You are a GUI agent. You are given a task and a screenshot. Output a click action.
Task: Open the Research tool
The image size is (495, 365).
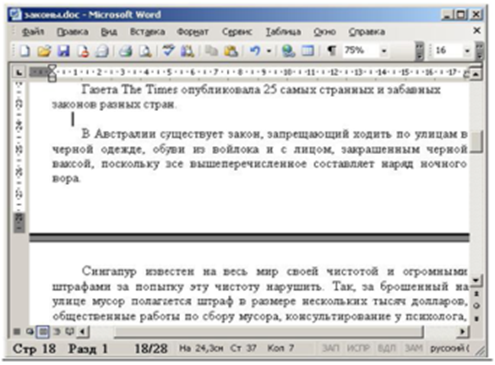[187, 51]
